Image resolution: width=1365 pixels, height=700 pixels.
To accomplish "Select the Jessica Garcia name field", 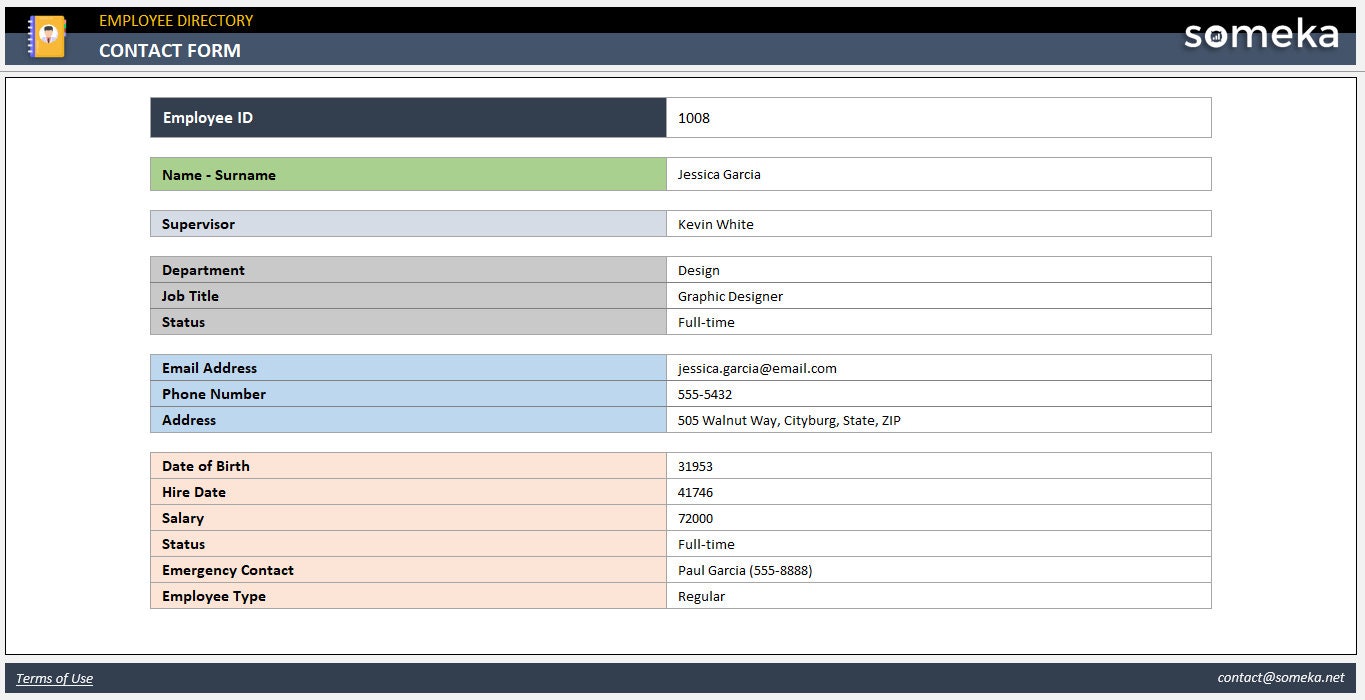I will coord(938,174).
